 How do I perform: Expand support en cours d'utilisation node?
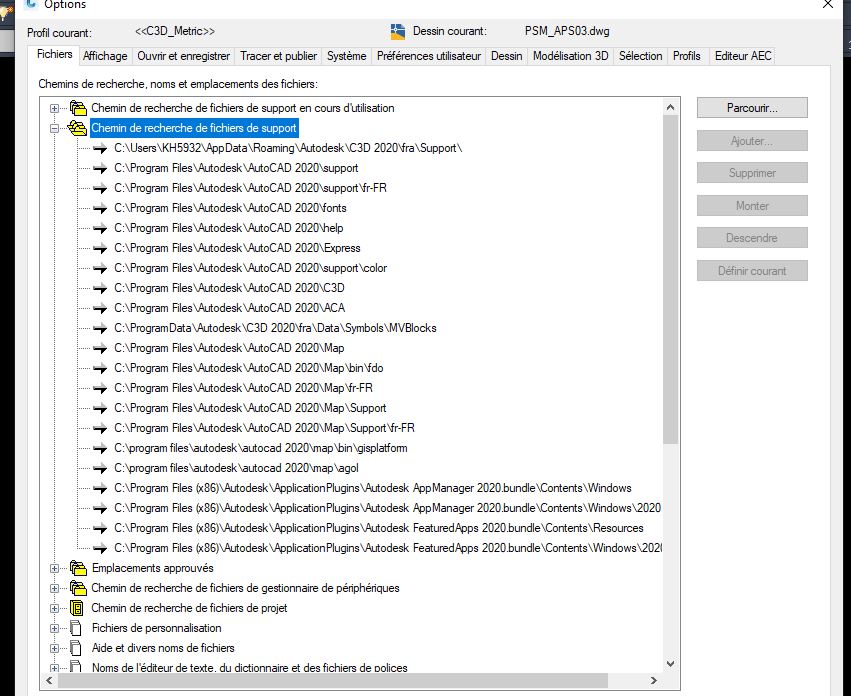(54, 109)
